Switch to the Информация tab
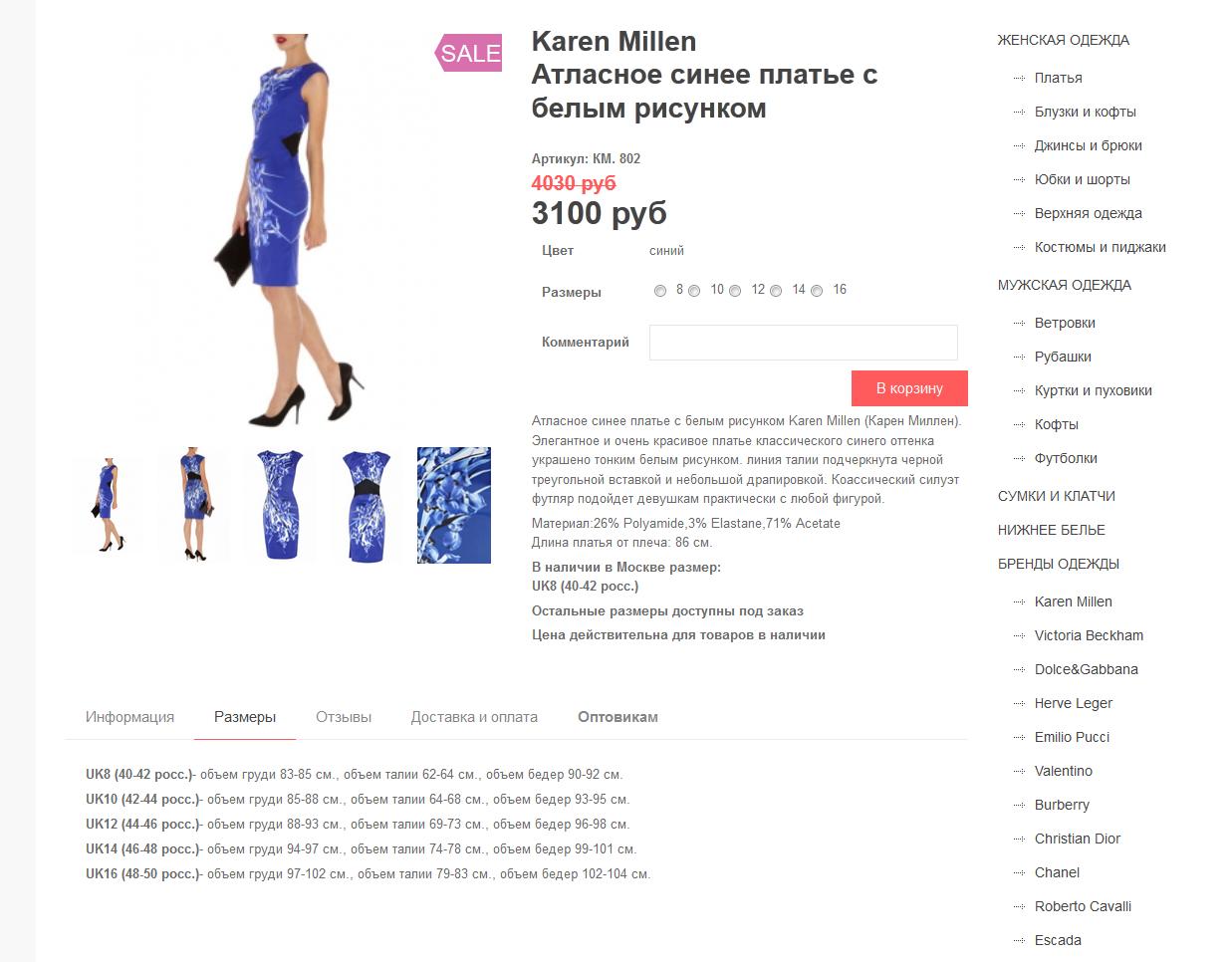The image size is (1232, 962). [129, 717]
